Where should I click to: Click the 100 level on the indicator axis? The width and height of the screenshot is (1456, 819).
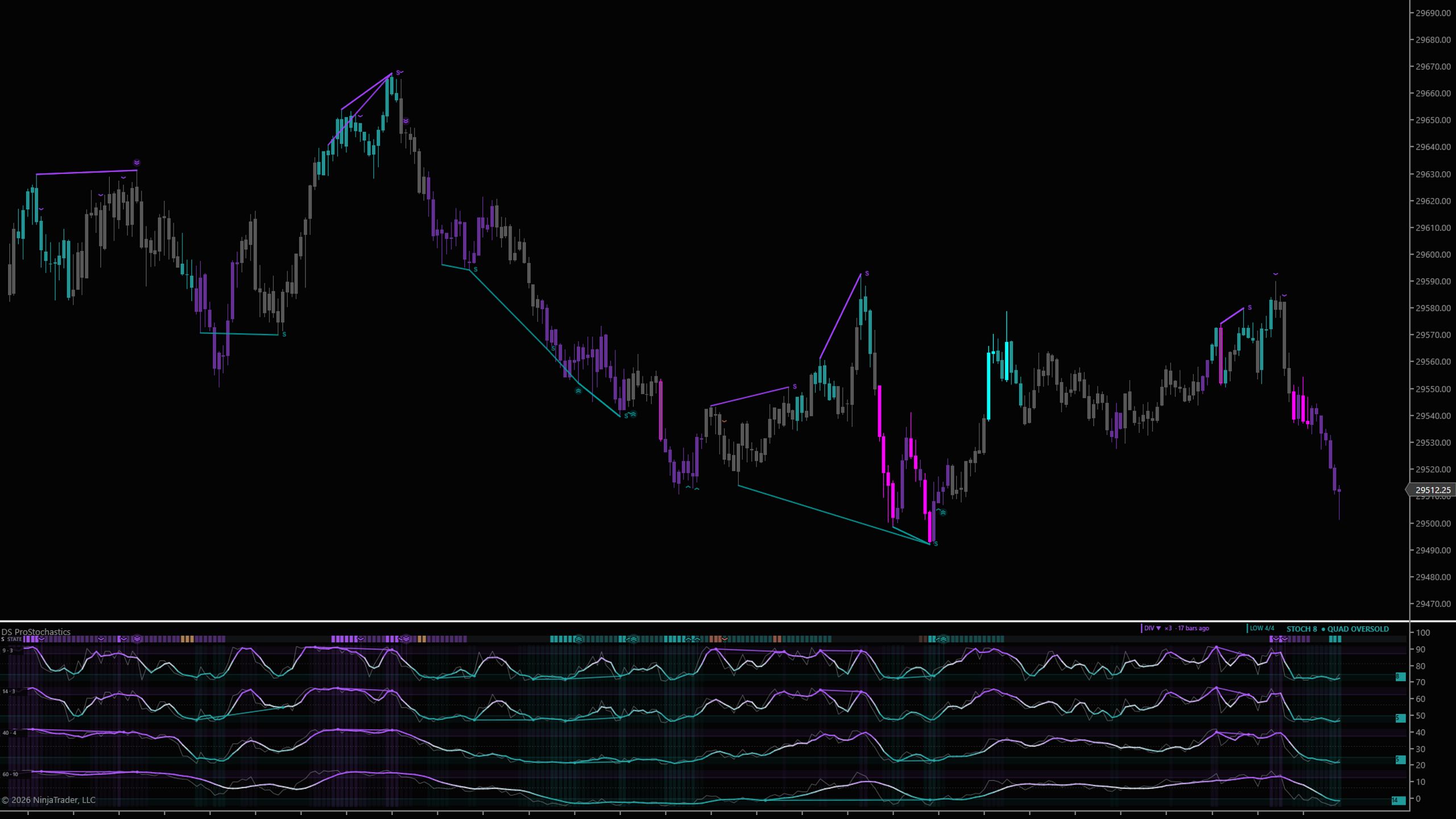pos(1423,633)
